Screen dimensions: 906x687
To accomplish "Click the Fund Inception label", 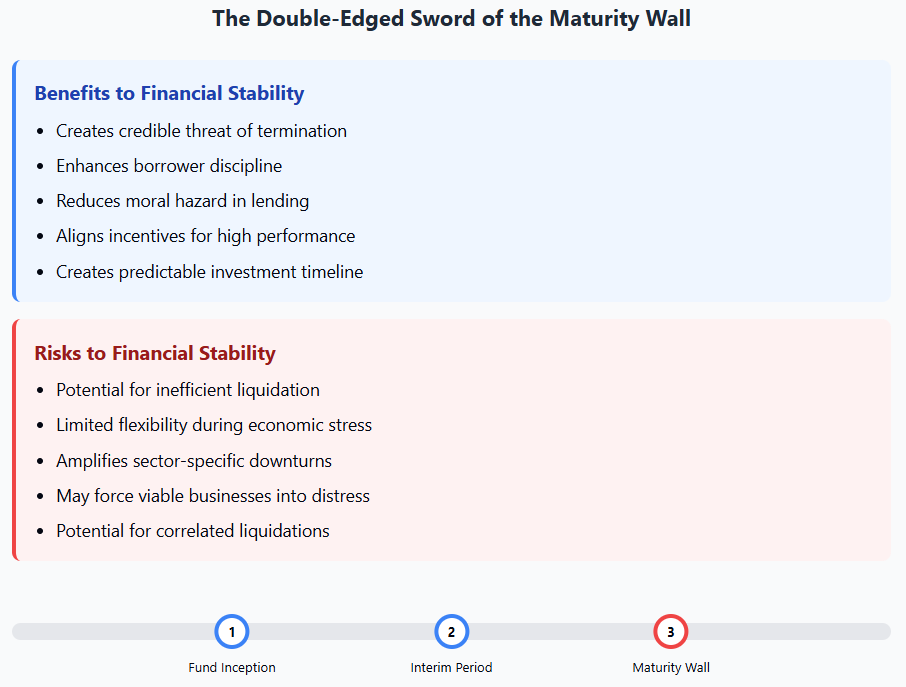I will pos(232,667).
